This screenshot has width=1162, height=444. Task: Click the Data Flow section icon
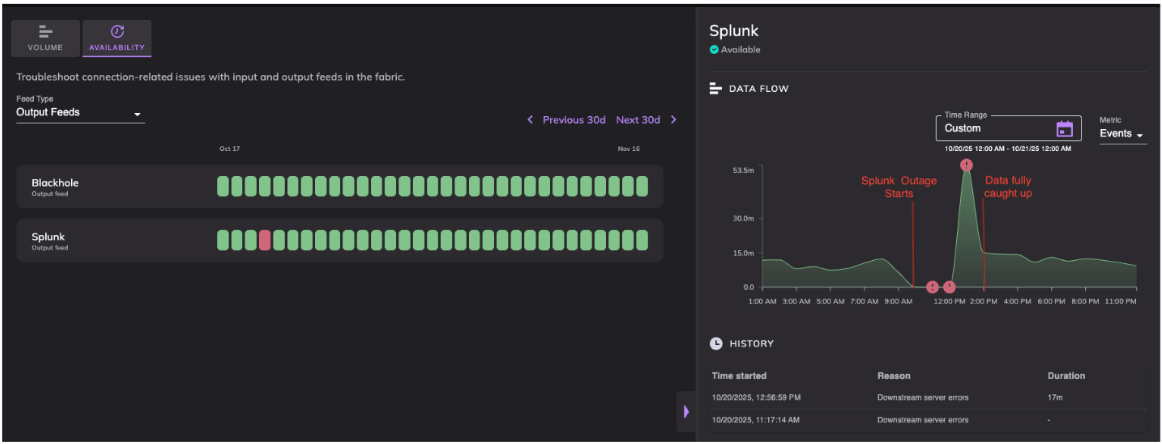(x=715, y=89)
